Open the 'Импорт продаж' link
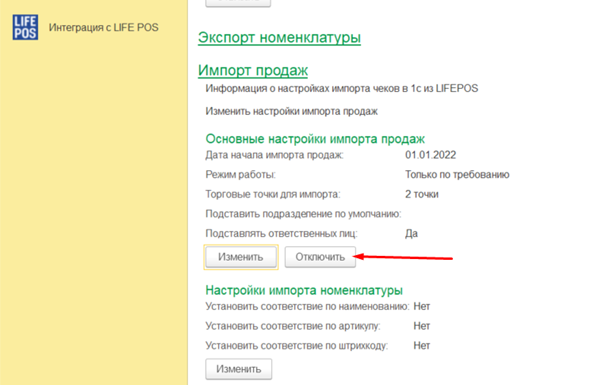 pos(253,70)
